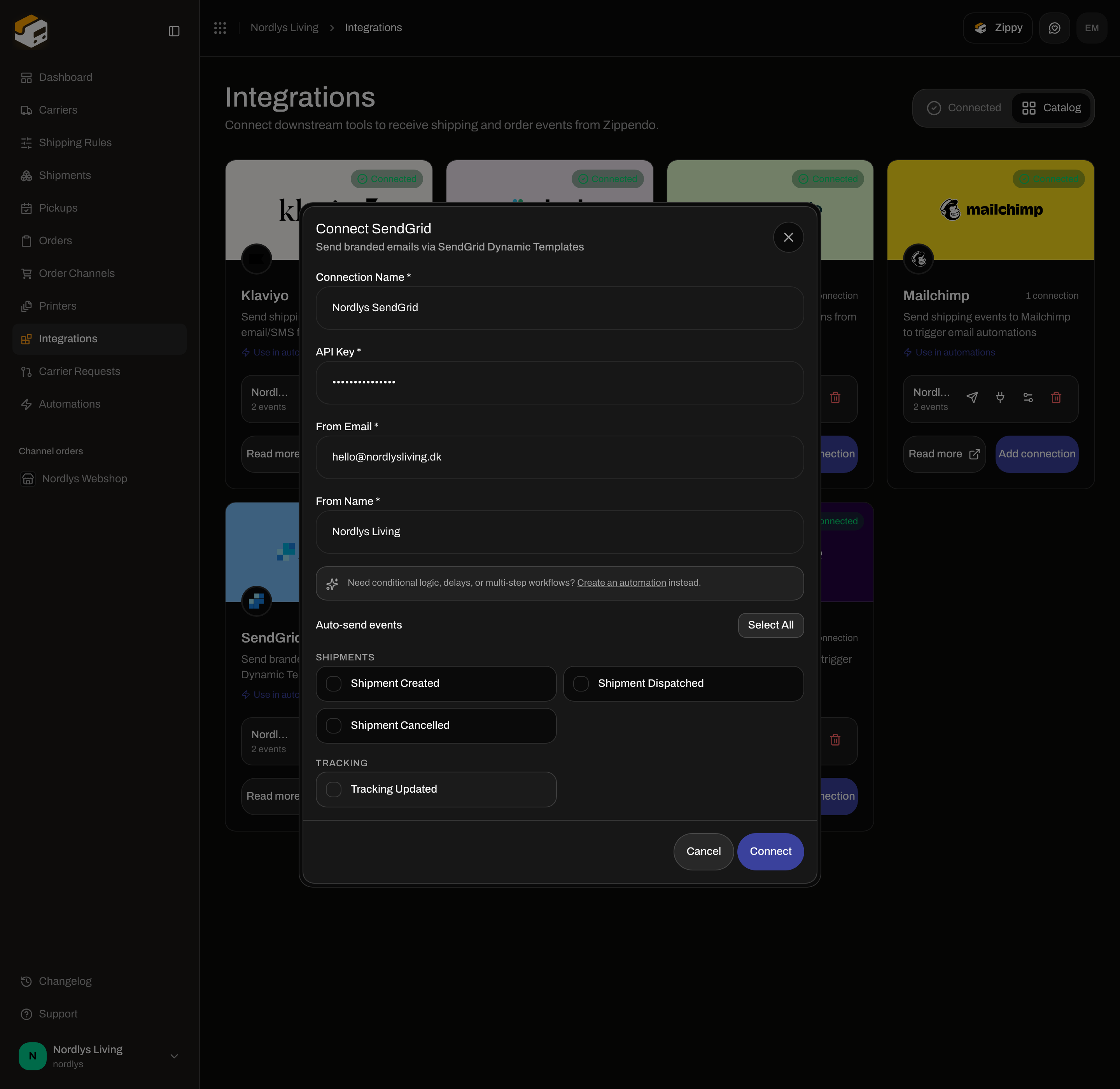Cancel the SendGrid connection dialog

(x=703, y=852)
